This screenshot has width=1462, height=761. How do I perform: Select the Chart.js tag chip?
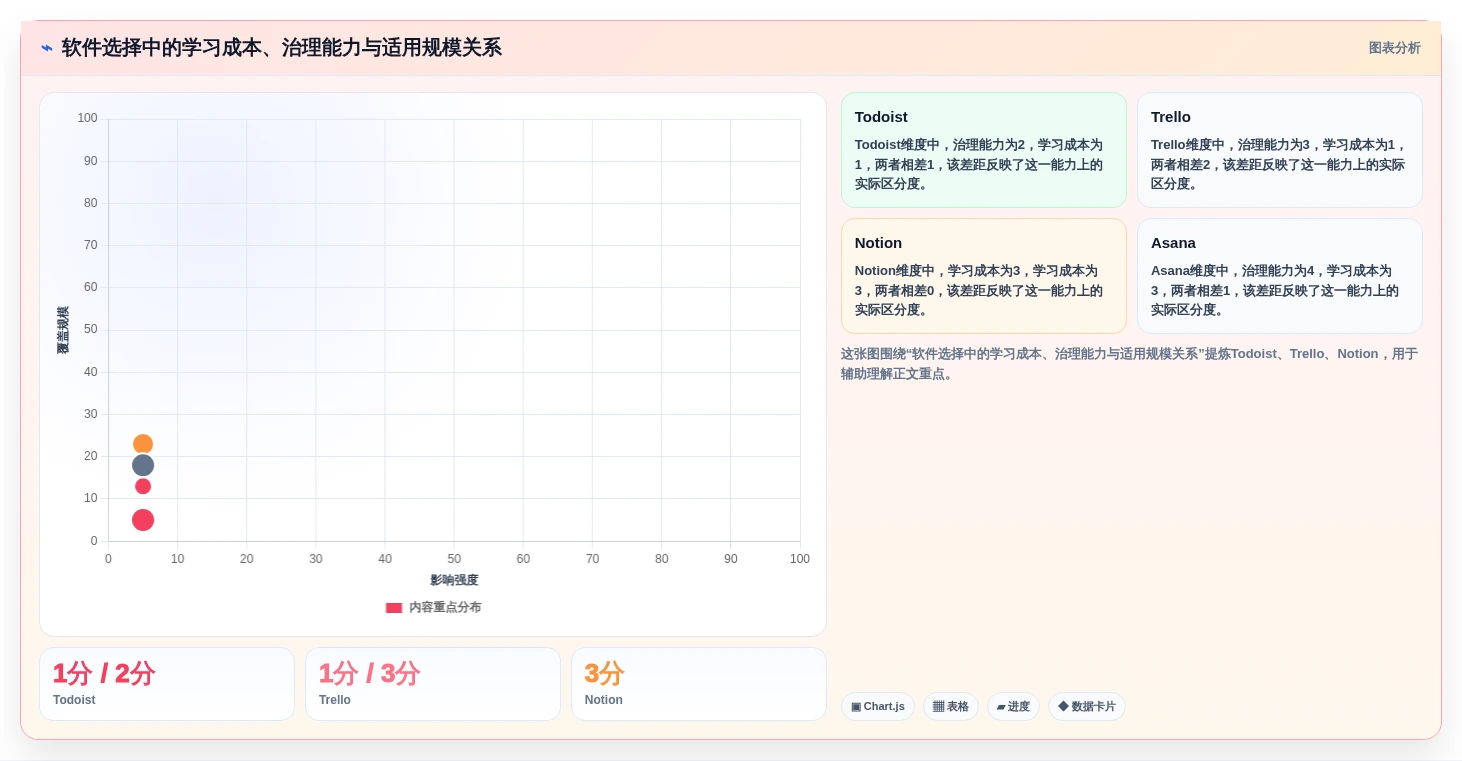878,707
